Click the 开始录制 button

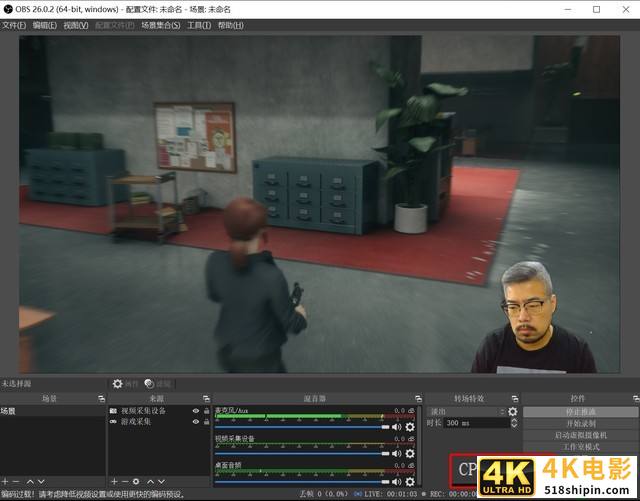578,423
